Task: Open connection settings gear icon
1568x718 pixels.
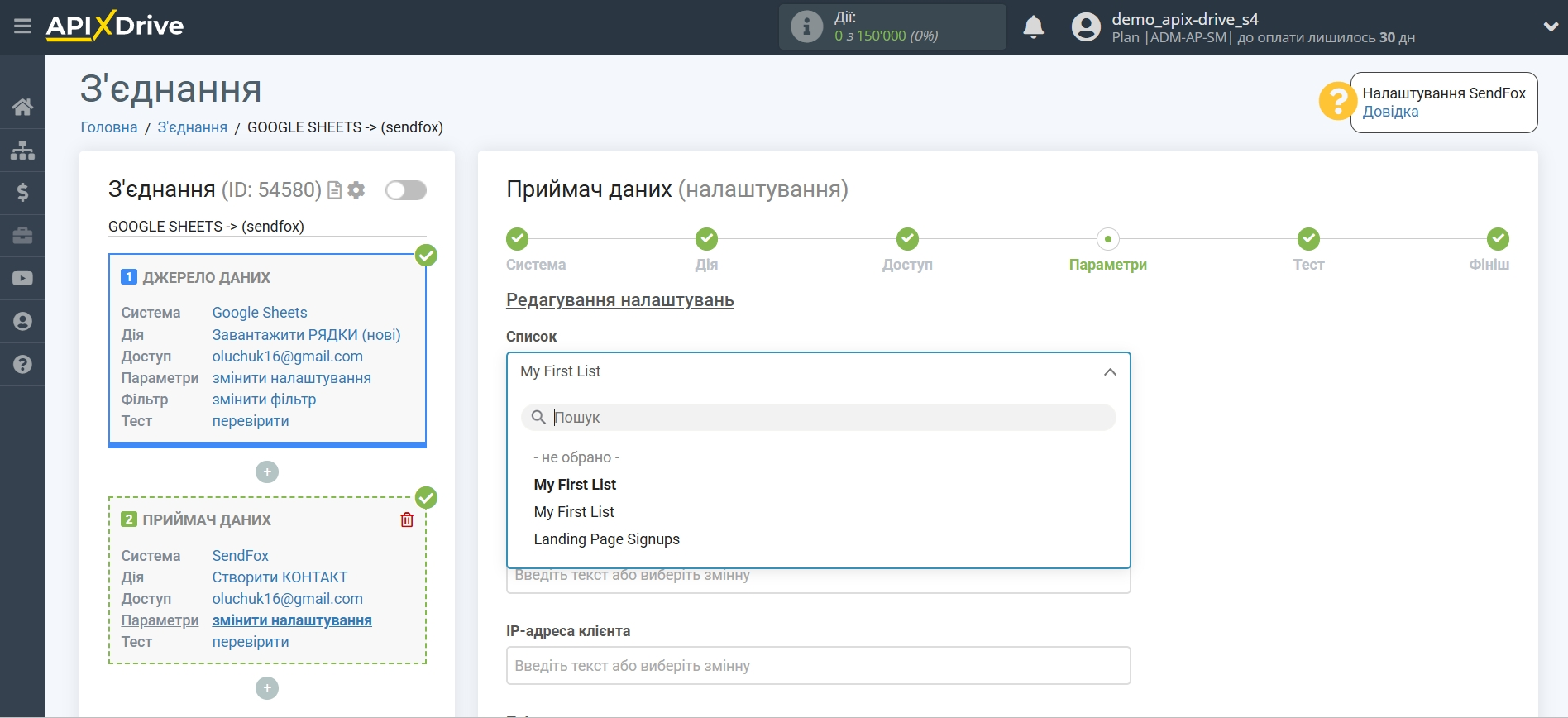Action: click(356, 190)
